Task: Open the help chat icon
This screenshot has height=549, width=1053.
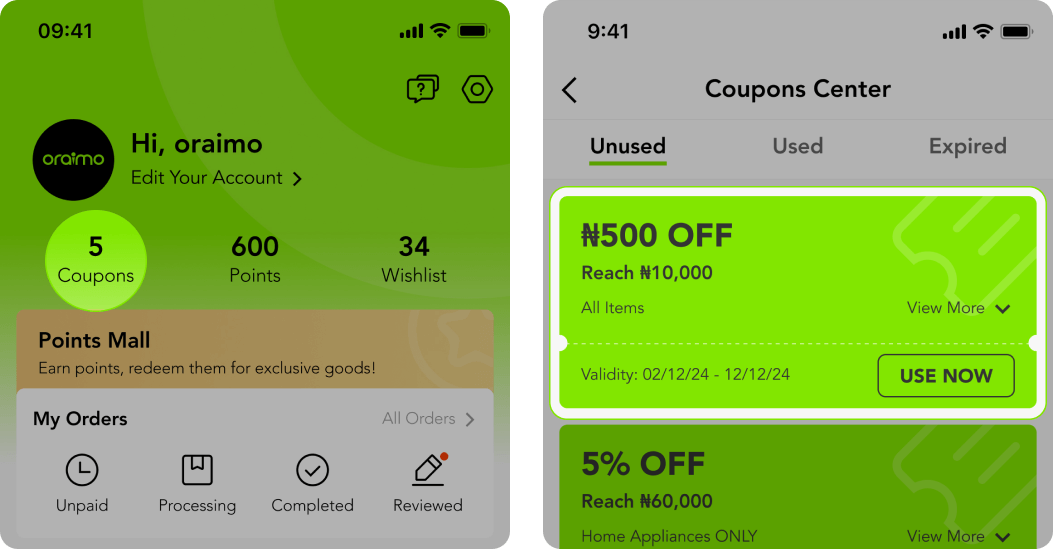Action: pos(422,89)
